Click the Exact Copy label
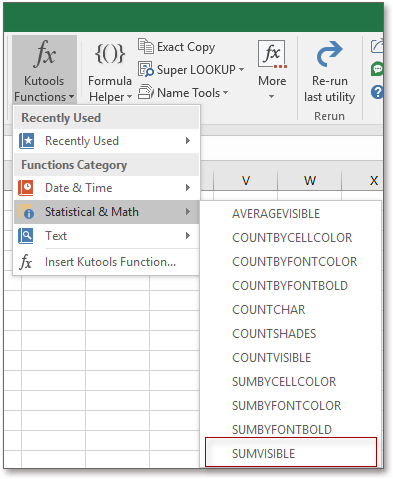This screenshot has width=393, height=479. pyautogui.click(x=186, y=47)
